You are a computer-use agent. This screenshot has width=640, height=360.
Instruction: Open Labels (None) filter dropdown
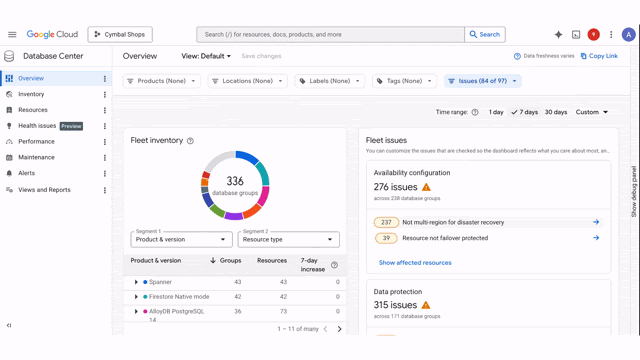pyautogui.click(x=329, y=81)
